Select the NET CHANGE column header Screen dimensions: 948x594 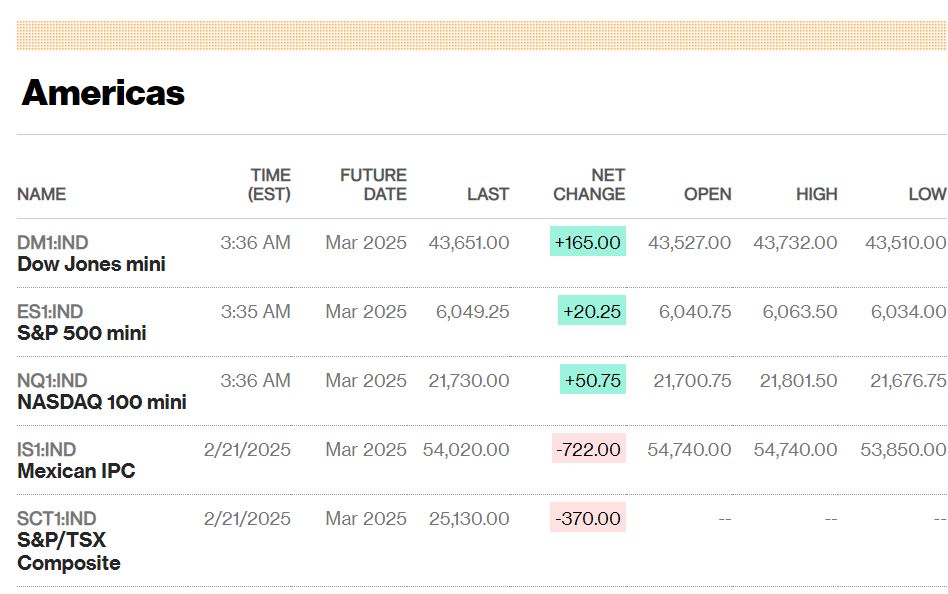589,184
